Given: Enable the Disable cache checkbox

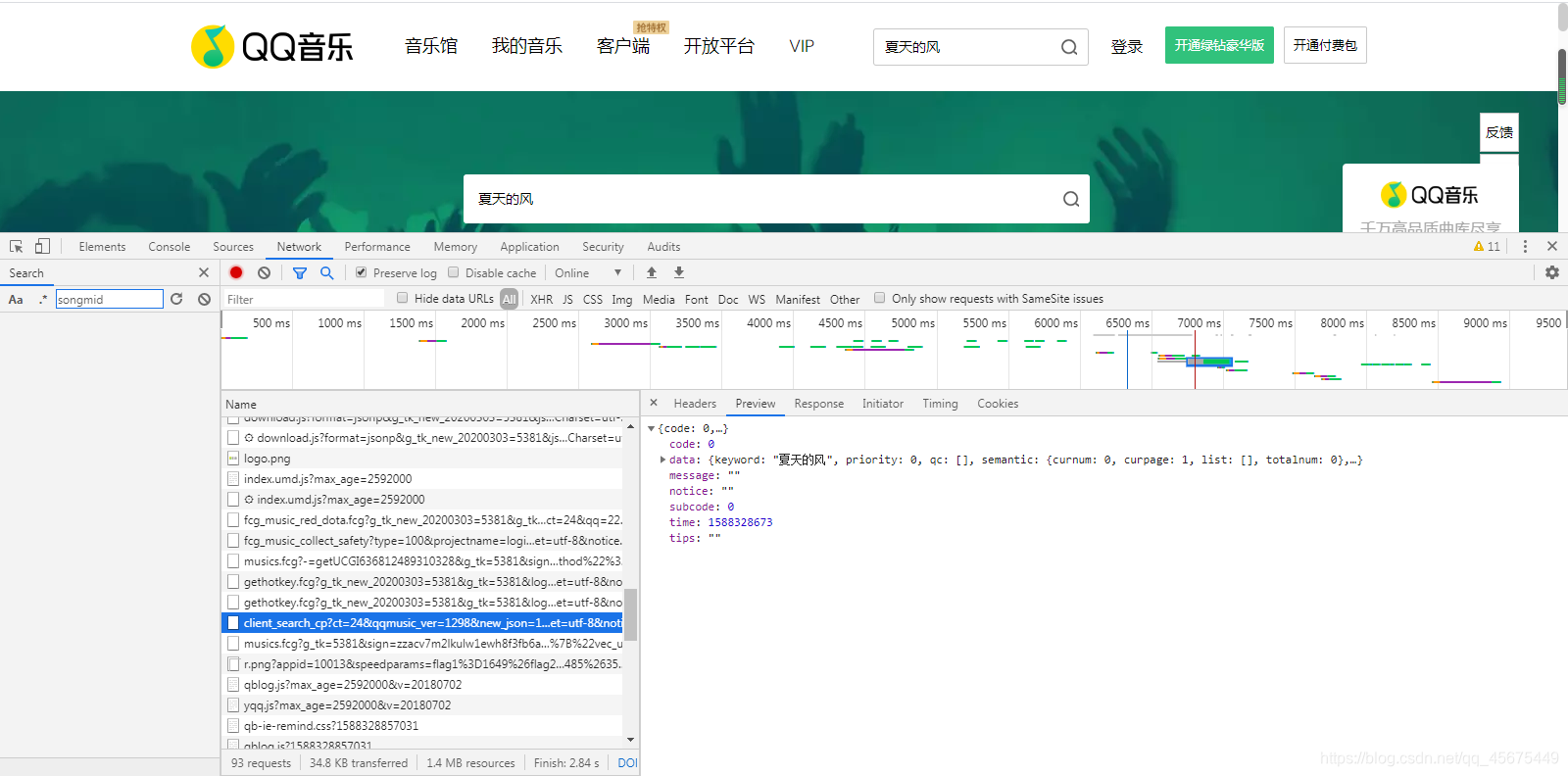Looking at the screenshot, I should coord(453,272).
